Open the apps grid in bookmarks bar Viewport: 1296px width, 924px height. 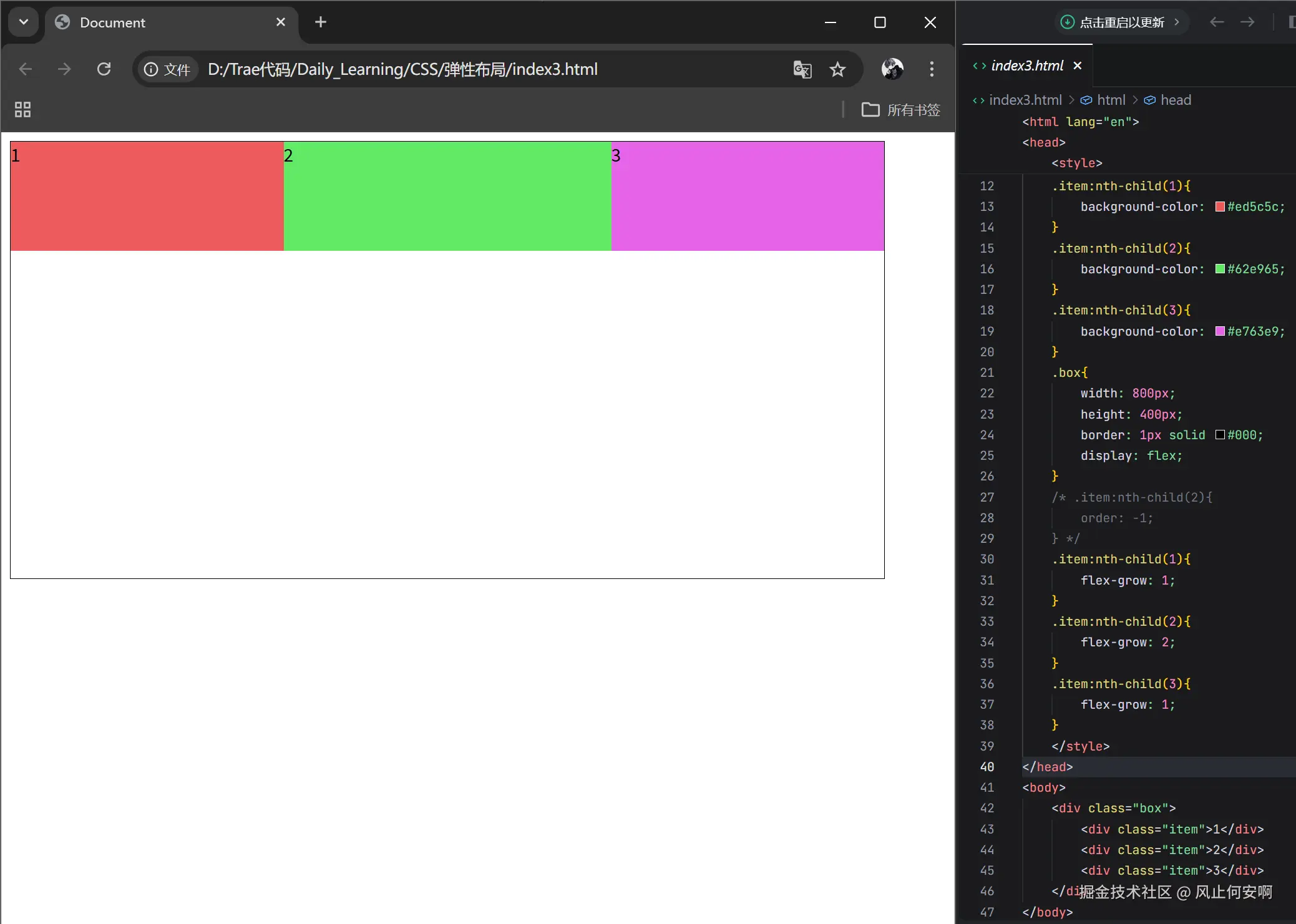[x=22, y=110]
